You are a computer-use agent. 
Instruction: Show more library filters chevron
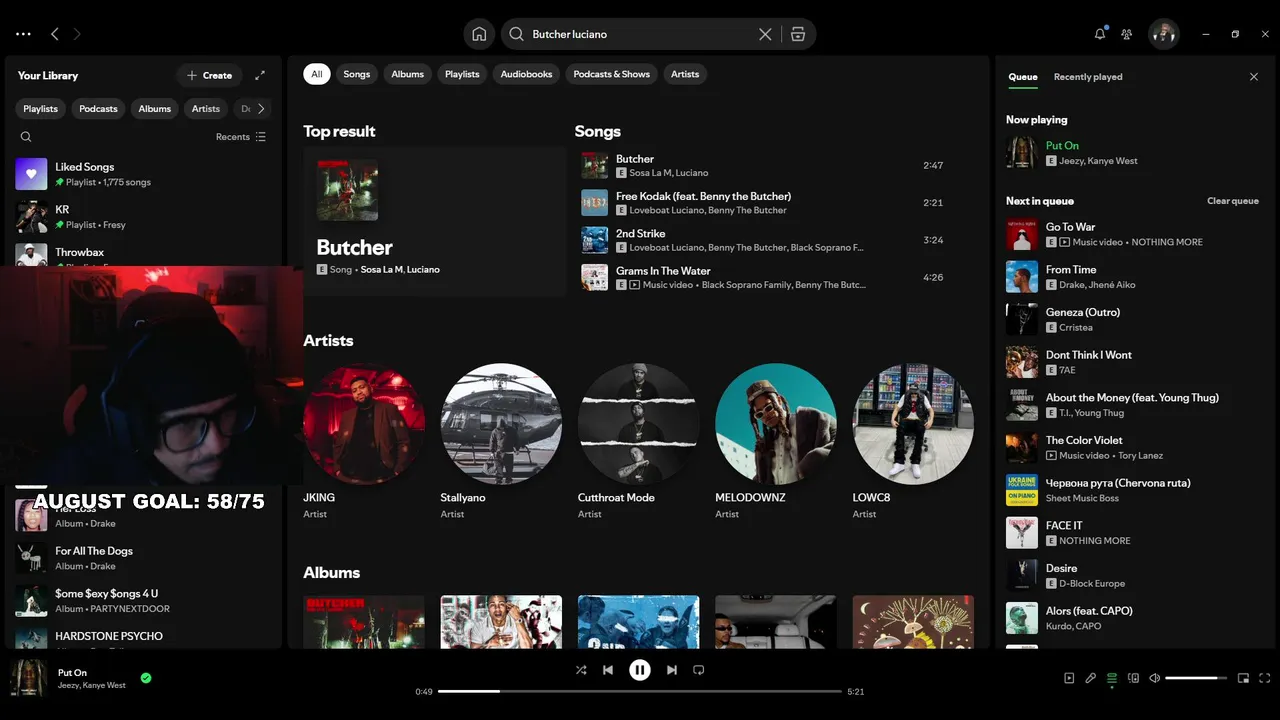pyautogui.click(x=261, y=109)
